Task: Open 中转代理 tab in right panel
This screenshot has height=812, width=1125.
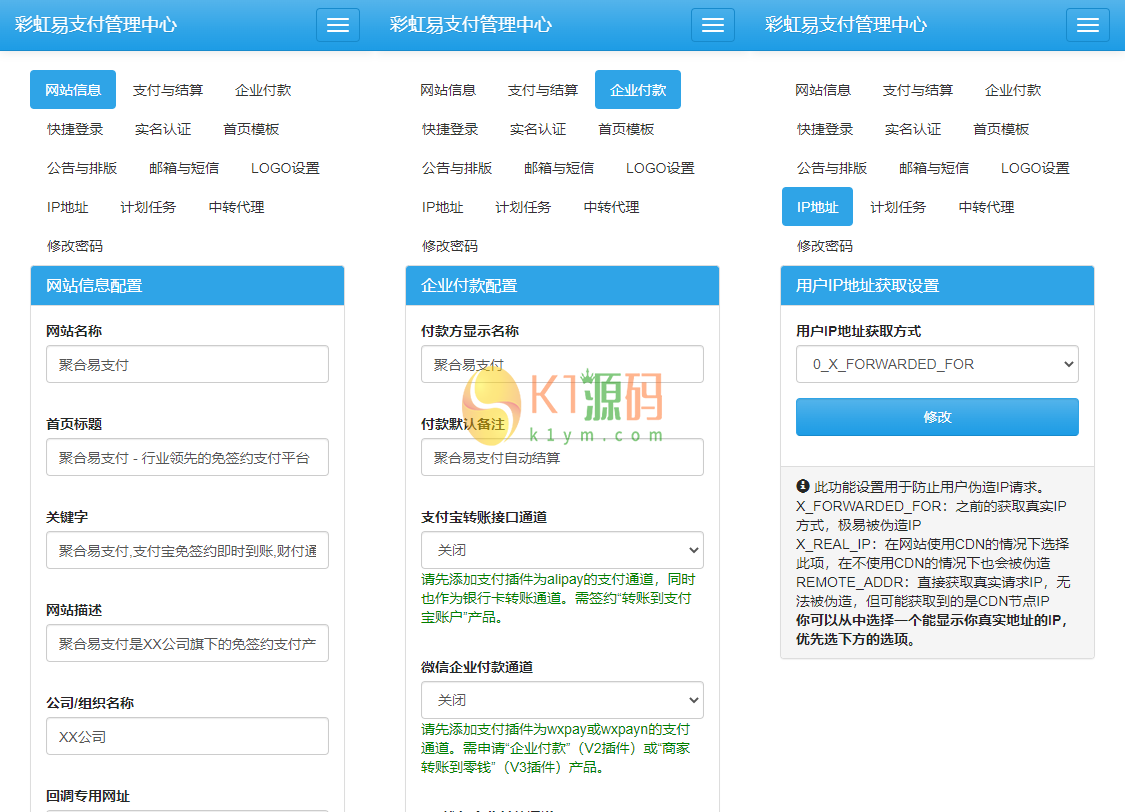Action: [987, 207]
